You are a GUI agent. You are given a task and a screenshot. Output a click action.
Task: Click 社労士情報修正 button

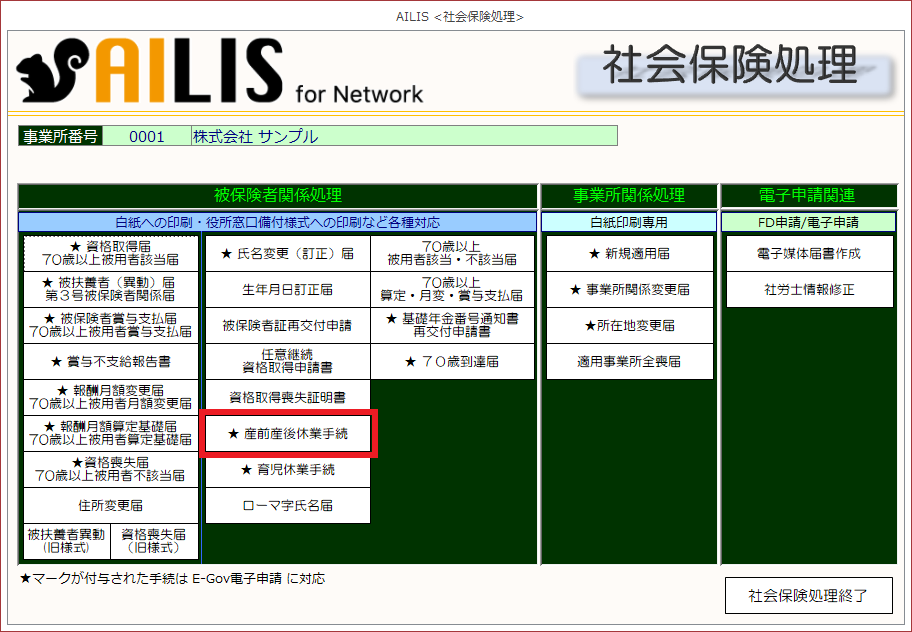tap(809, 290)
